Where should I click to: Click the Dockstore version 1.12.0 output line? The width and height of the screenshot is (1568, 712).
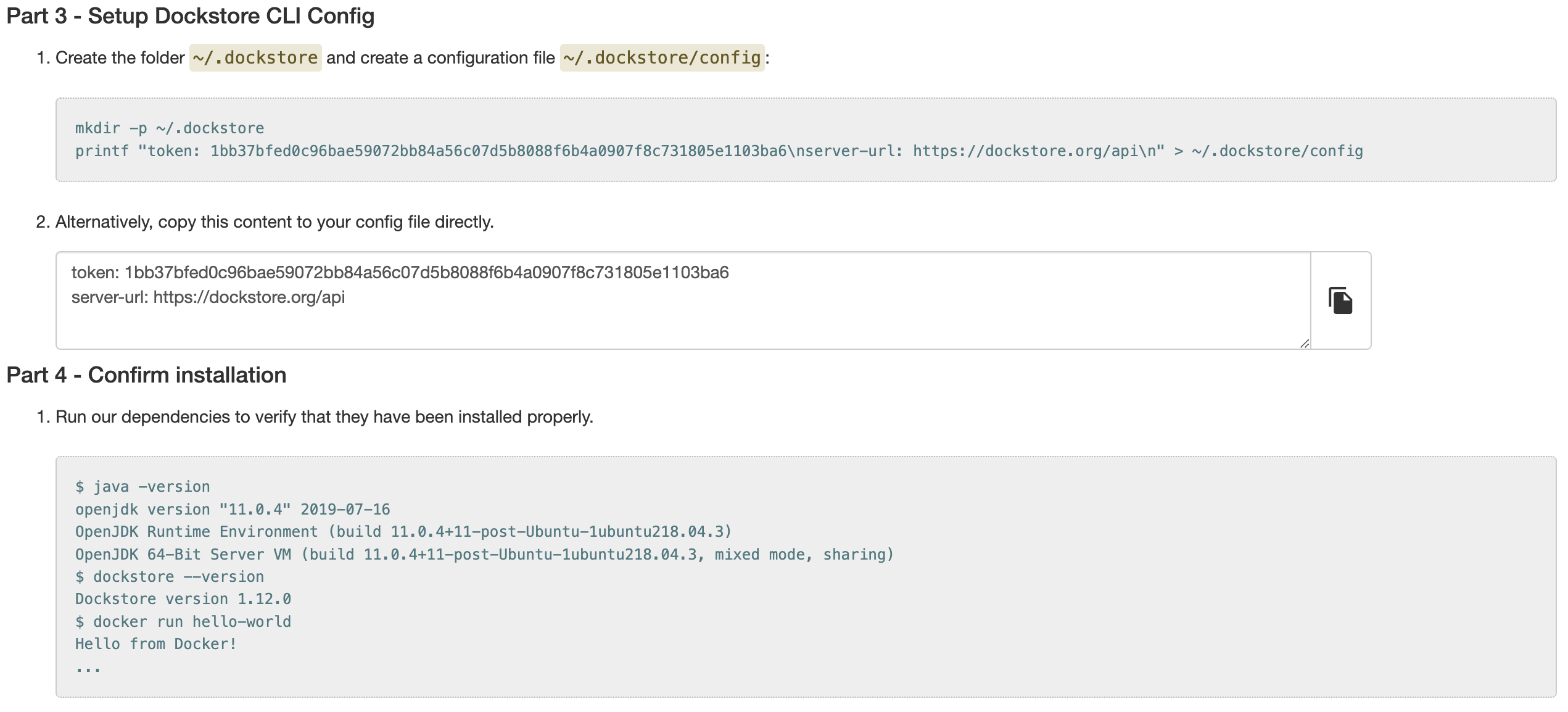point(183,599)
